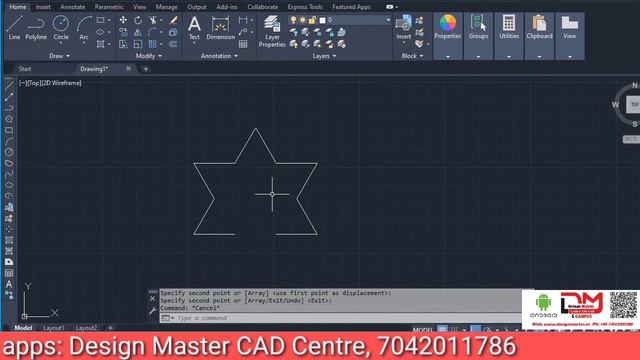Switch to the Manage ribbon tab
Image resolution: width=640 pixels, height=360 pixels.
[167, 7]
